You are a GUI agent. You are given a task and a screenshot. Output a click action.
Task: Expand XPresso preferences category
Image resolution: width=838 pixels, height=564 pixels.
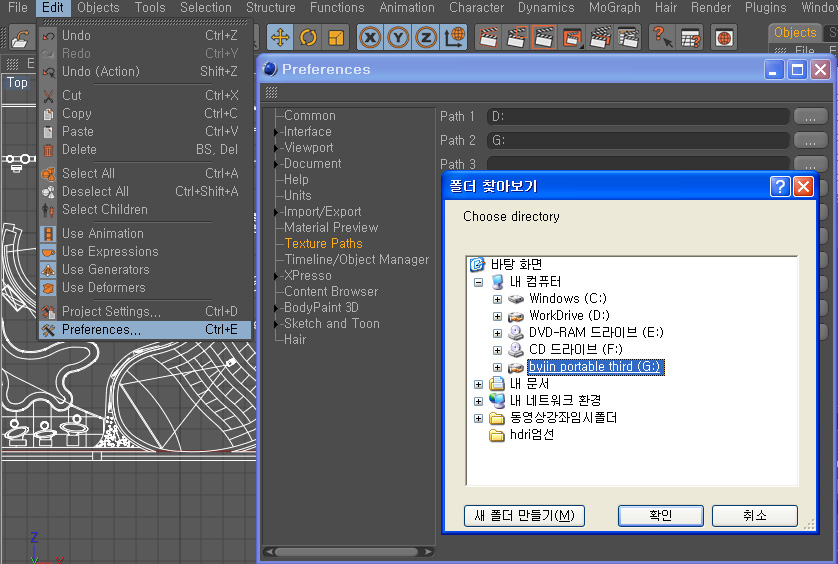[x=276, y=276]
